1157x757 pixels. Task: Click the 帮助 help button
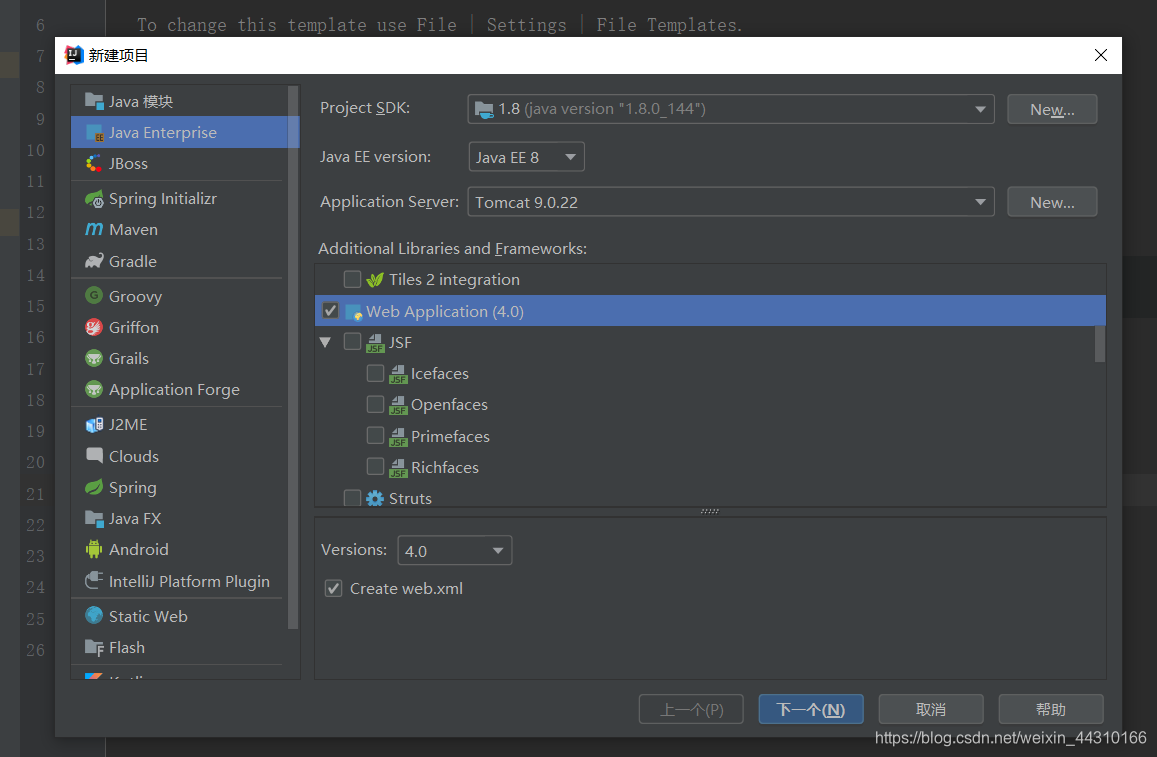tap(1051, 709)
